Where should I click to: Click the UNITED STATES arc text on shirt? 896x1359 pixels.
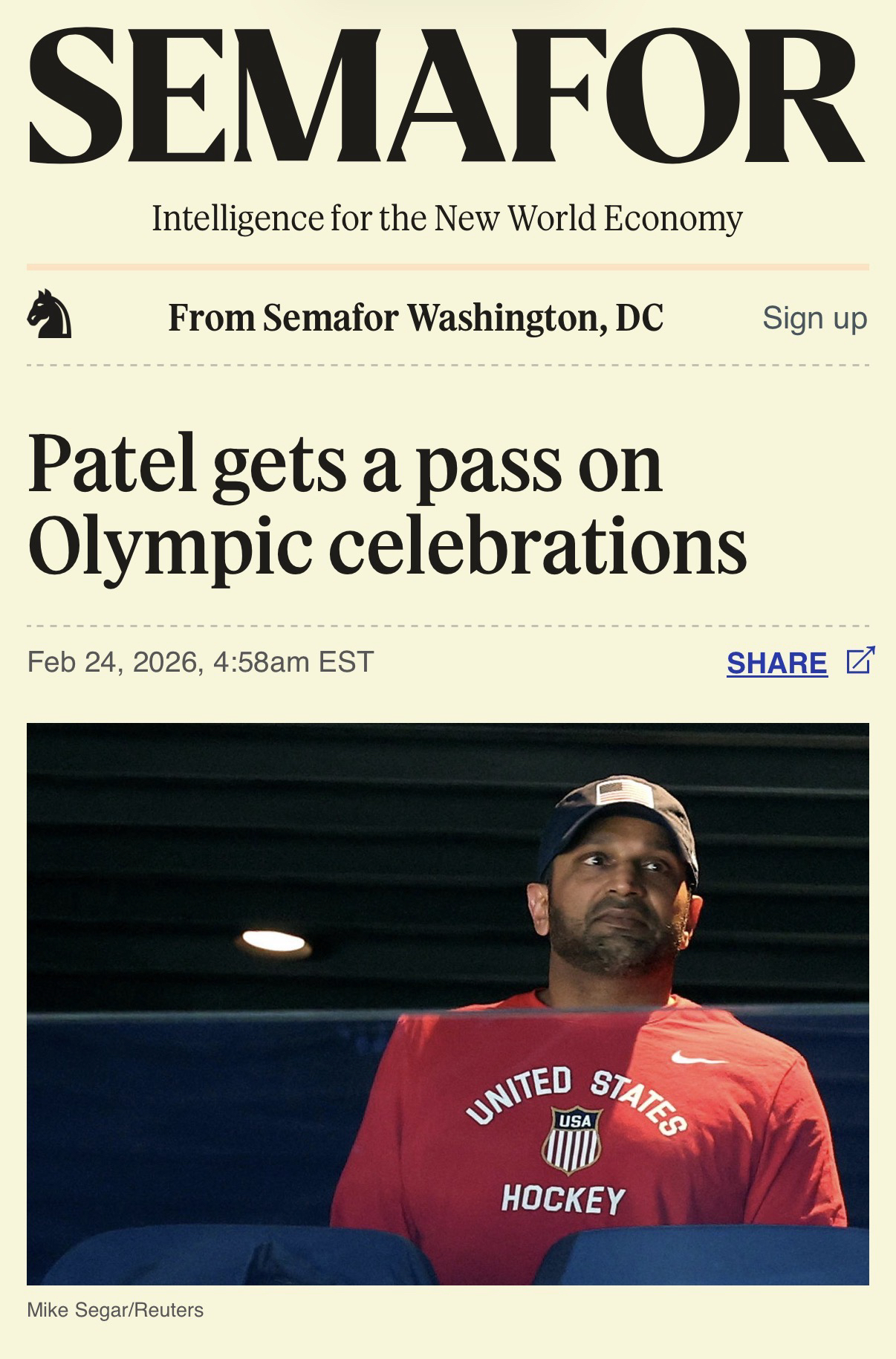574,1092
